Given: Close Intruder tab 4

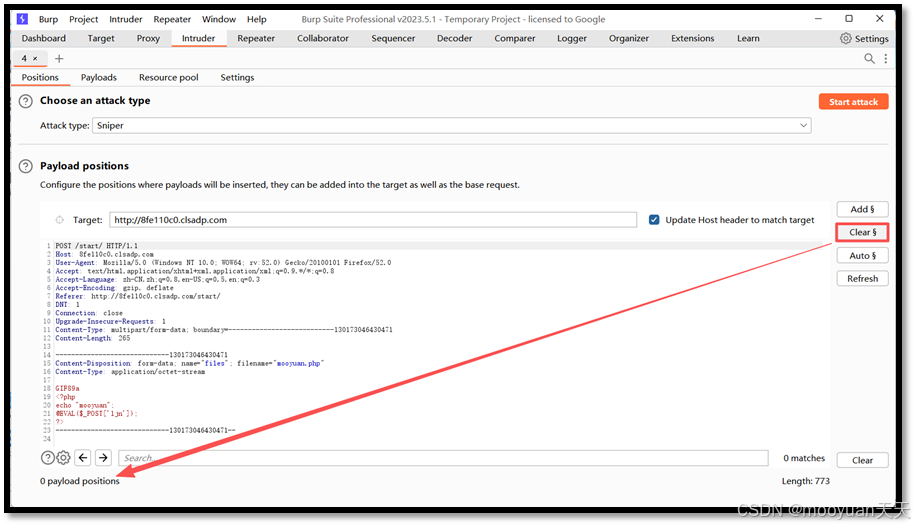Looking at the screenshot, I should 35,58.
